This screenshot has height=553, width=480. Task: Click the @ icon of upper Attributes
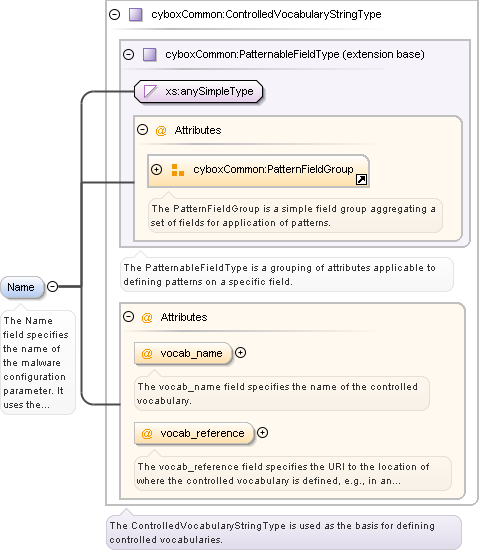click(161, 130)
